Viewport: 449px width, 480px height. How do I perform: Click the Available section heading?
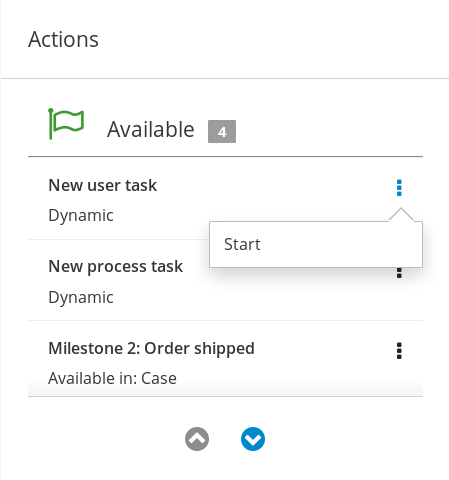pyautogui.click(x=151, y=129)
